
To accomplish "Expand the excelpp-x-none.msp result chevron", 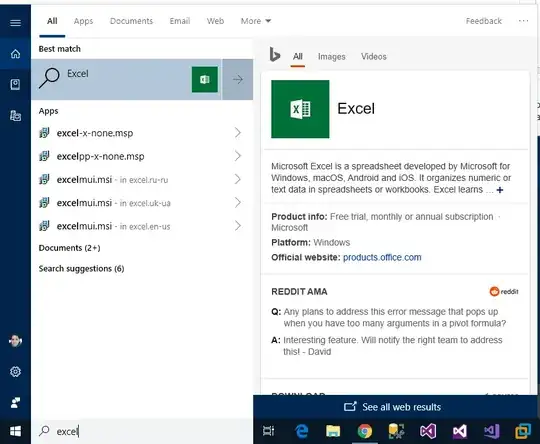I will [238, 156].
